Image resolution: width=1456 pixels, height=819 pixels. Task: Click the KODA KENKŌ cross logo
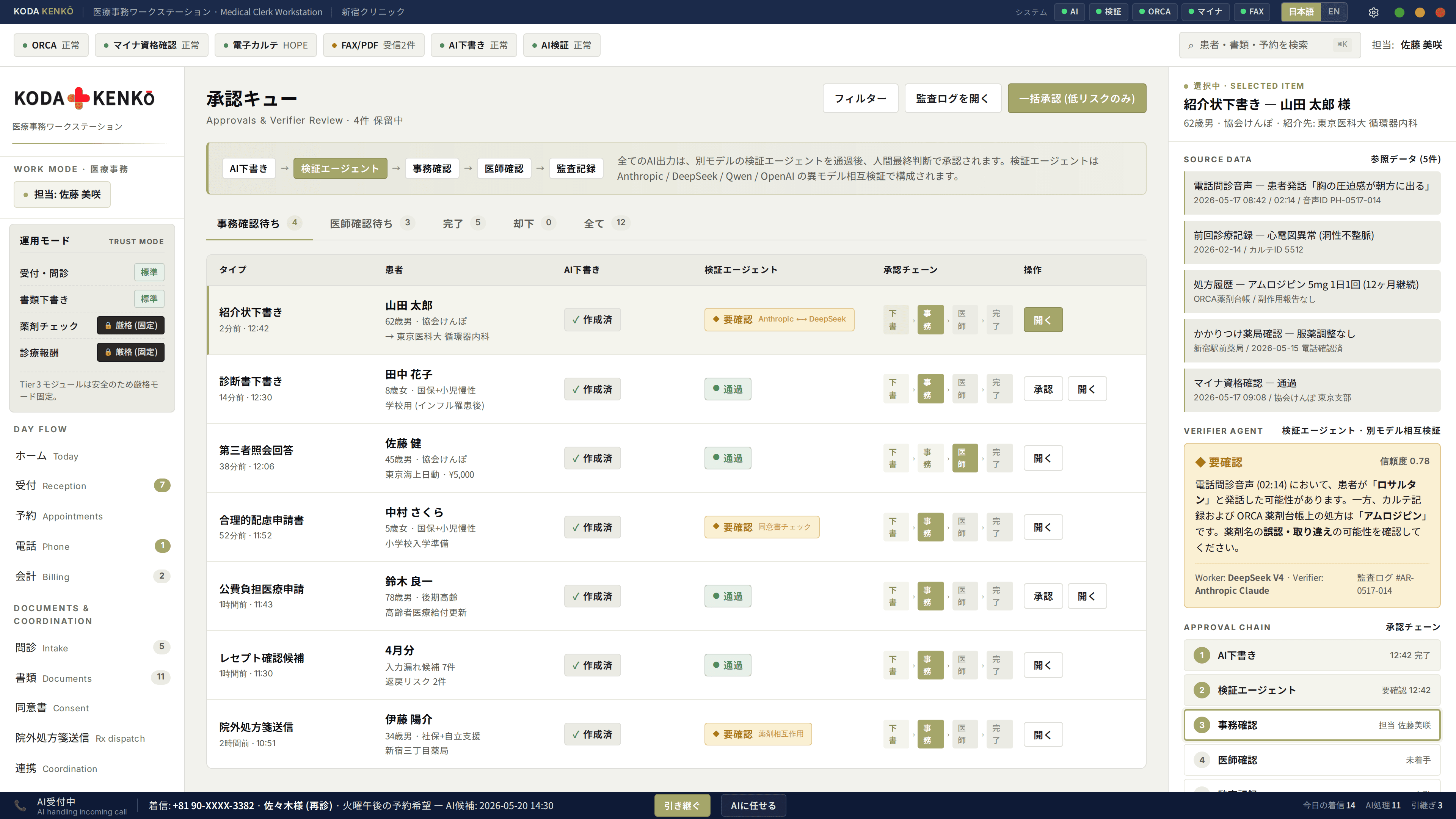click(x=79, y=98)
